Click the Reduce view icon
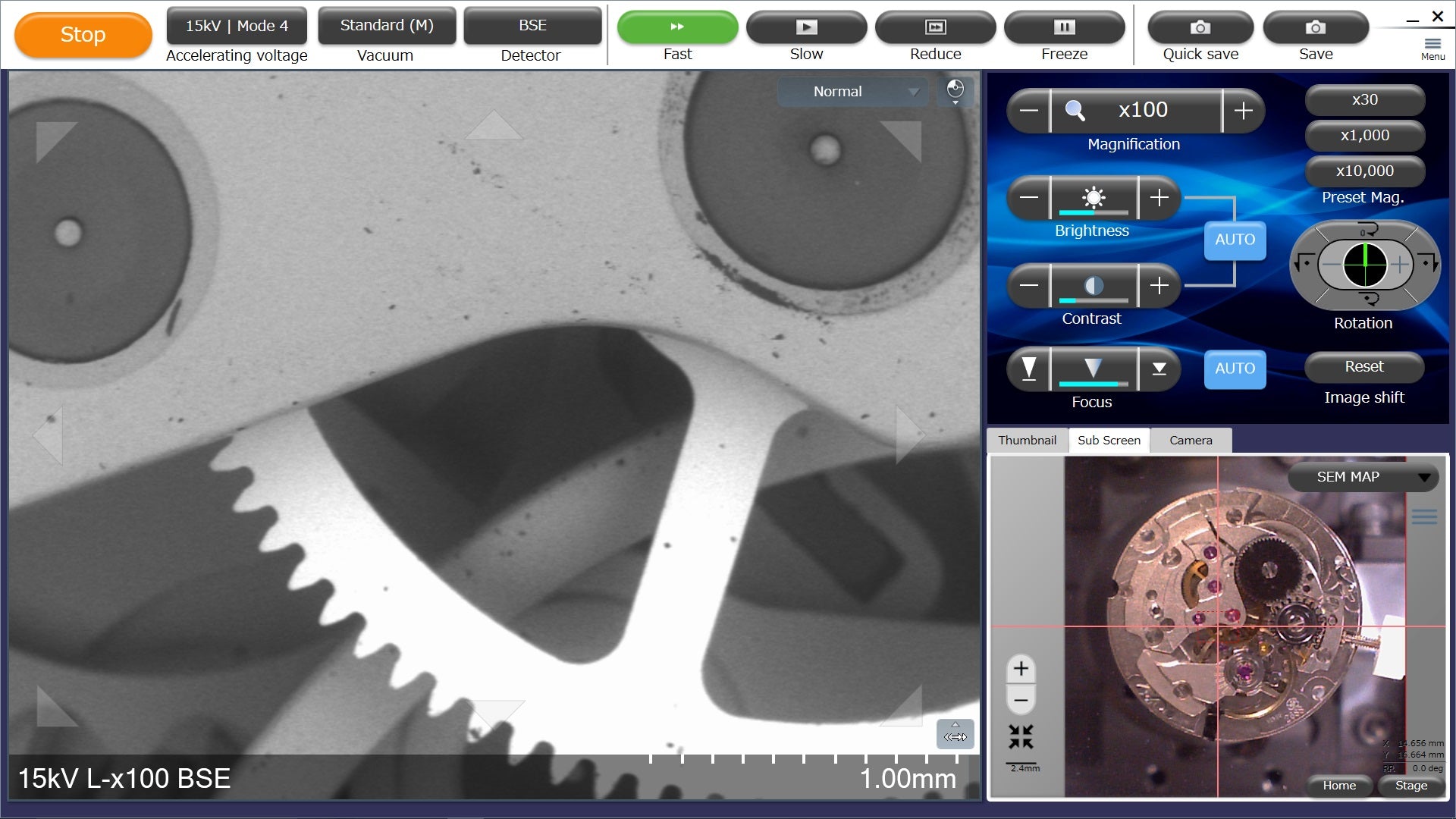The height and width of the screenshot is (819, 1456). click(x=936, y=27)
